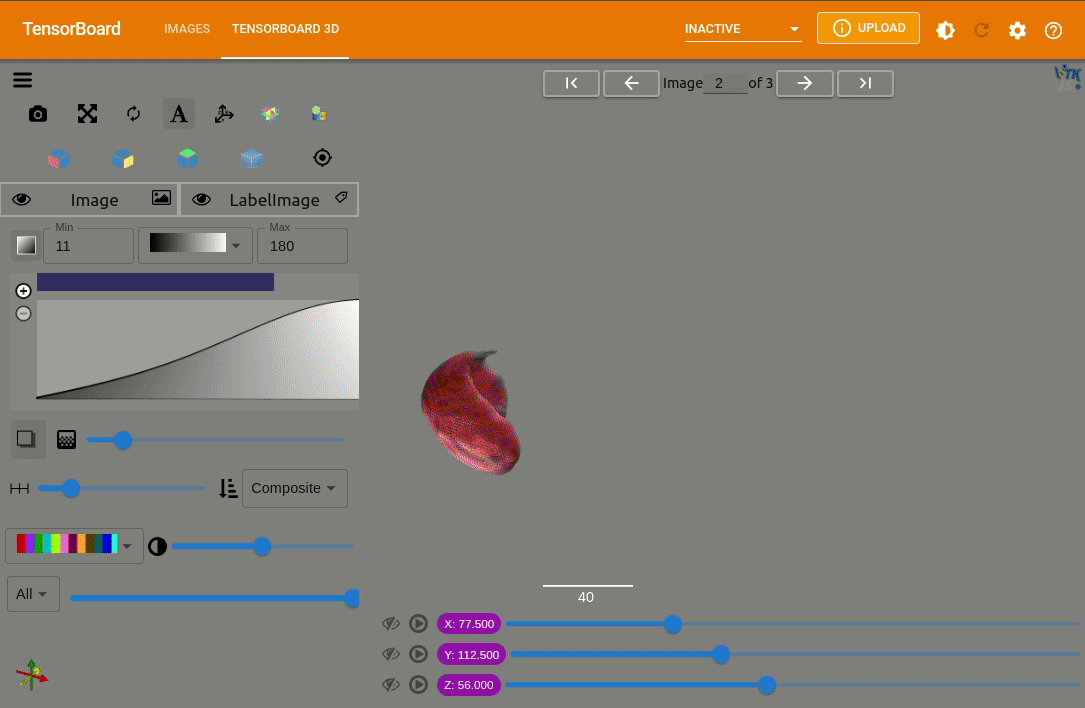Select the crosshair target icon
The image size is (1085, 708).
(322, 157)
